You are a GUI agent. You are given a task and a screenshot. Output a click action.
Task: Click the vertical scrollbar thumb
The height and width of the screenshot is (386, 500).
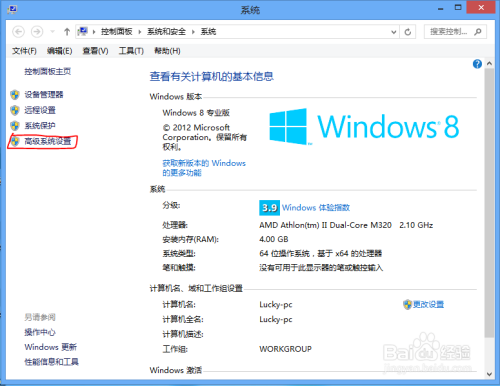[x=489, y=203]
